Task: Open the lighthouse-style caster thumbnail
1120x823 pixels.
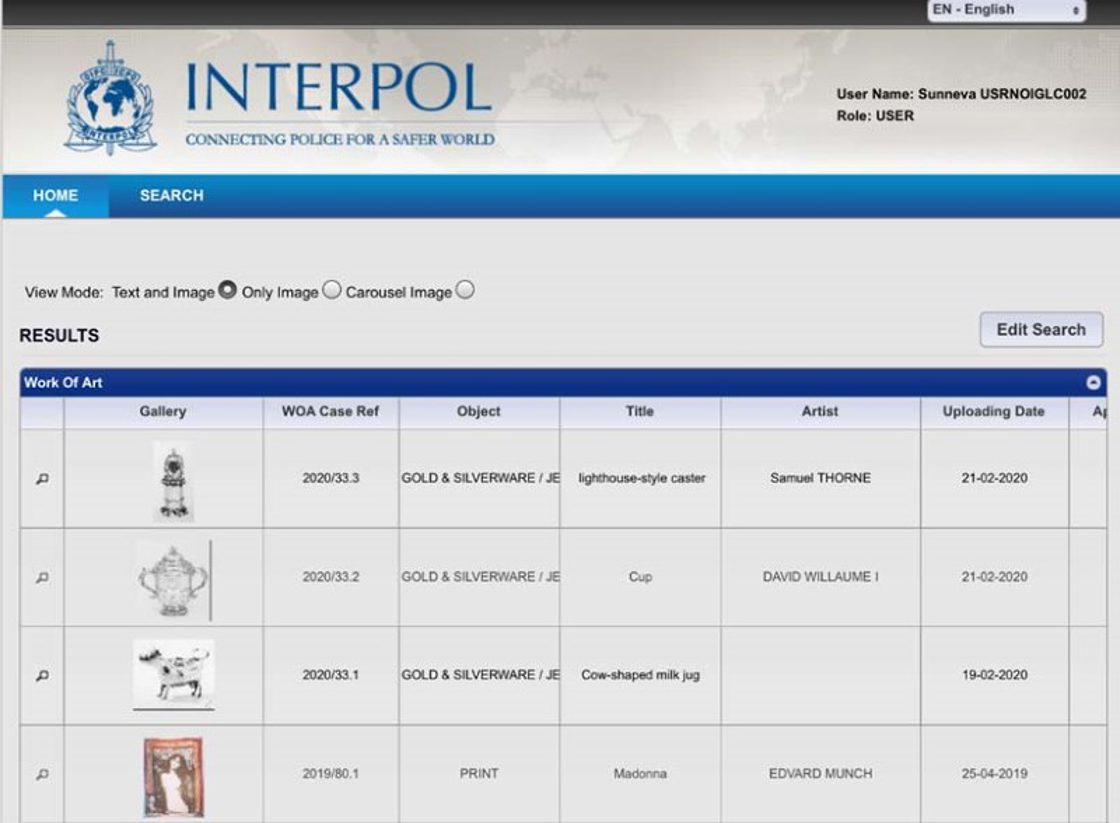Action: pyautogui.click(x=173, y=481)
